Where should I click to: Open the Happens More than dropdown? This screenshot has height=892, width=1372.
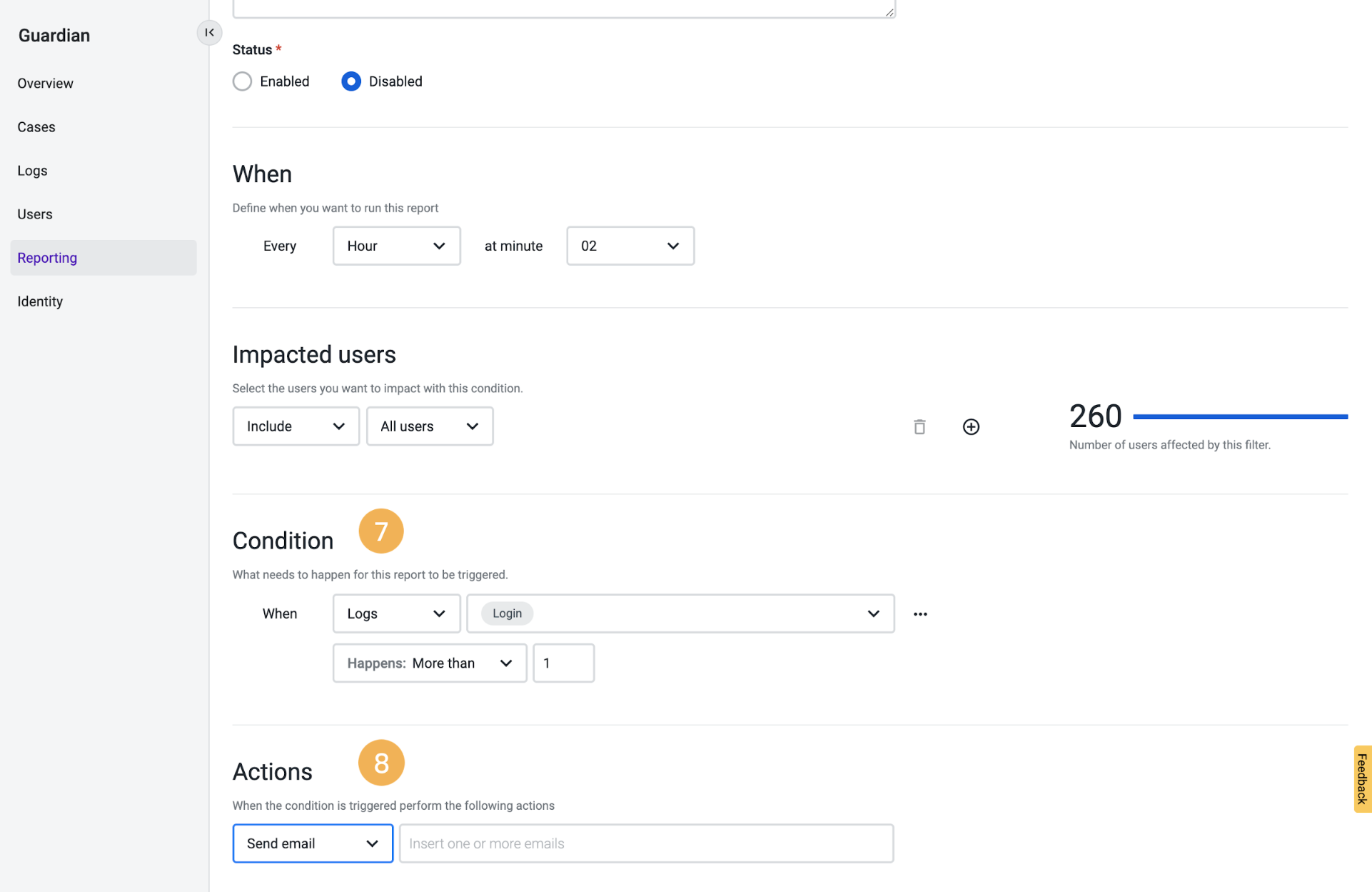(429, 663)
